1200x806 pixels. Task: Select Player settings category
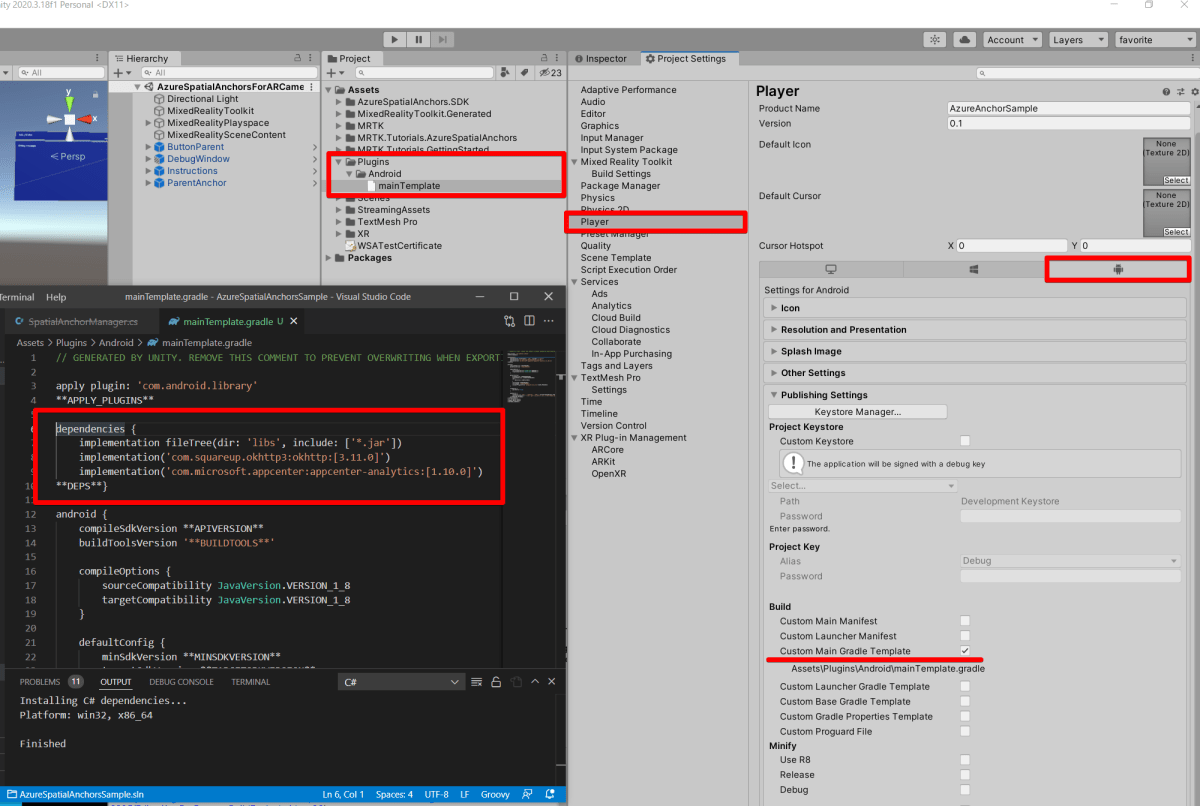pos(594,222)
